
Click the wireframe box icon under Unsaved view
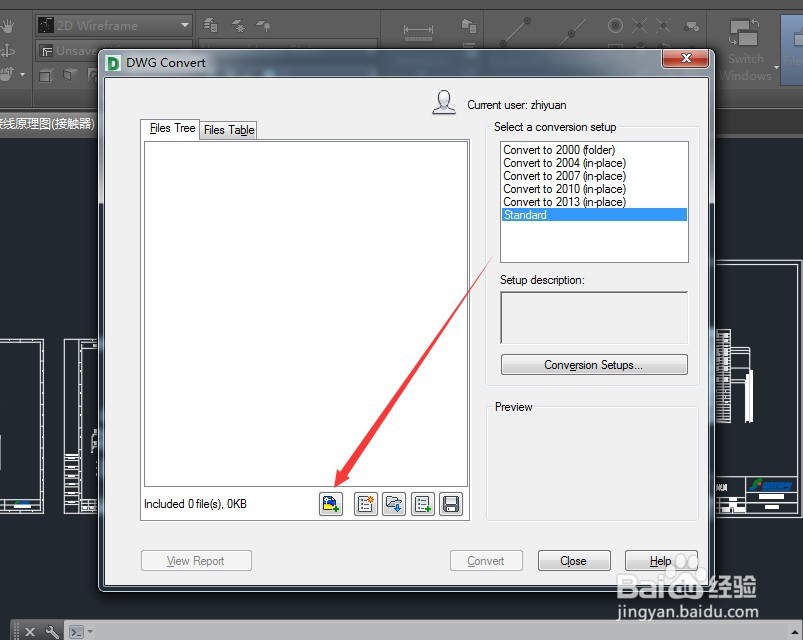click(x=46, y=76)
